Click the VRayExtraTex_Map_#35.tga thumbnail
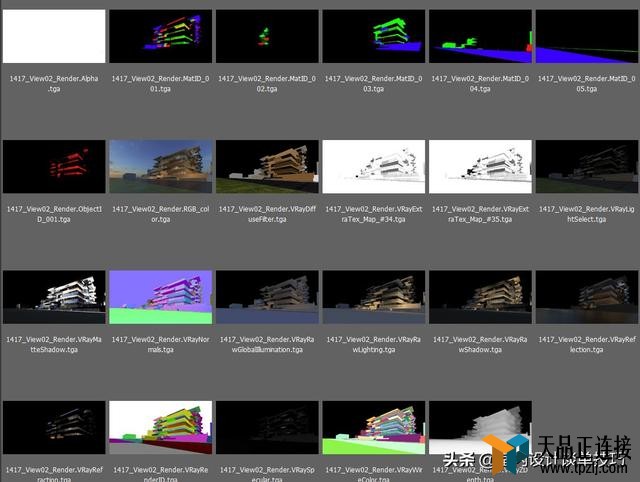Screen dimensions: 640x482 480,167
